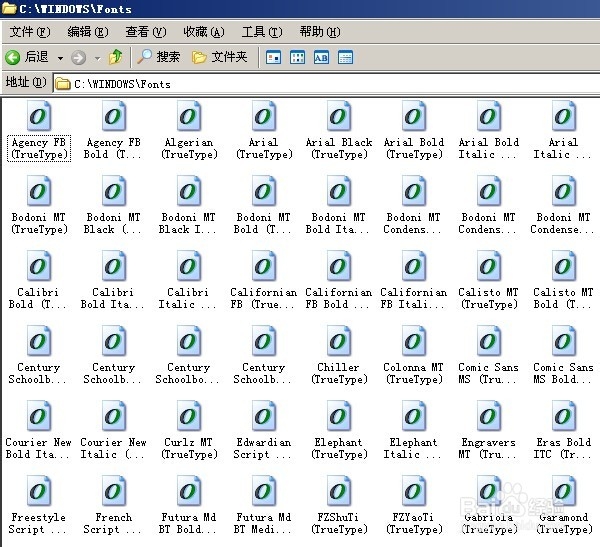Select the Futura Md BT Medi... font
This screenshot has height=547, width=600.
tap(264, 505)
